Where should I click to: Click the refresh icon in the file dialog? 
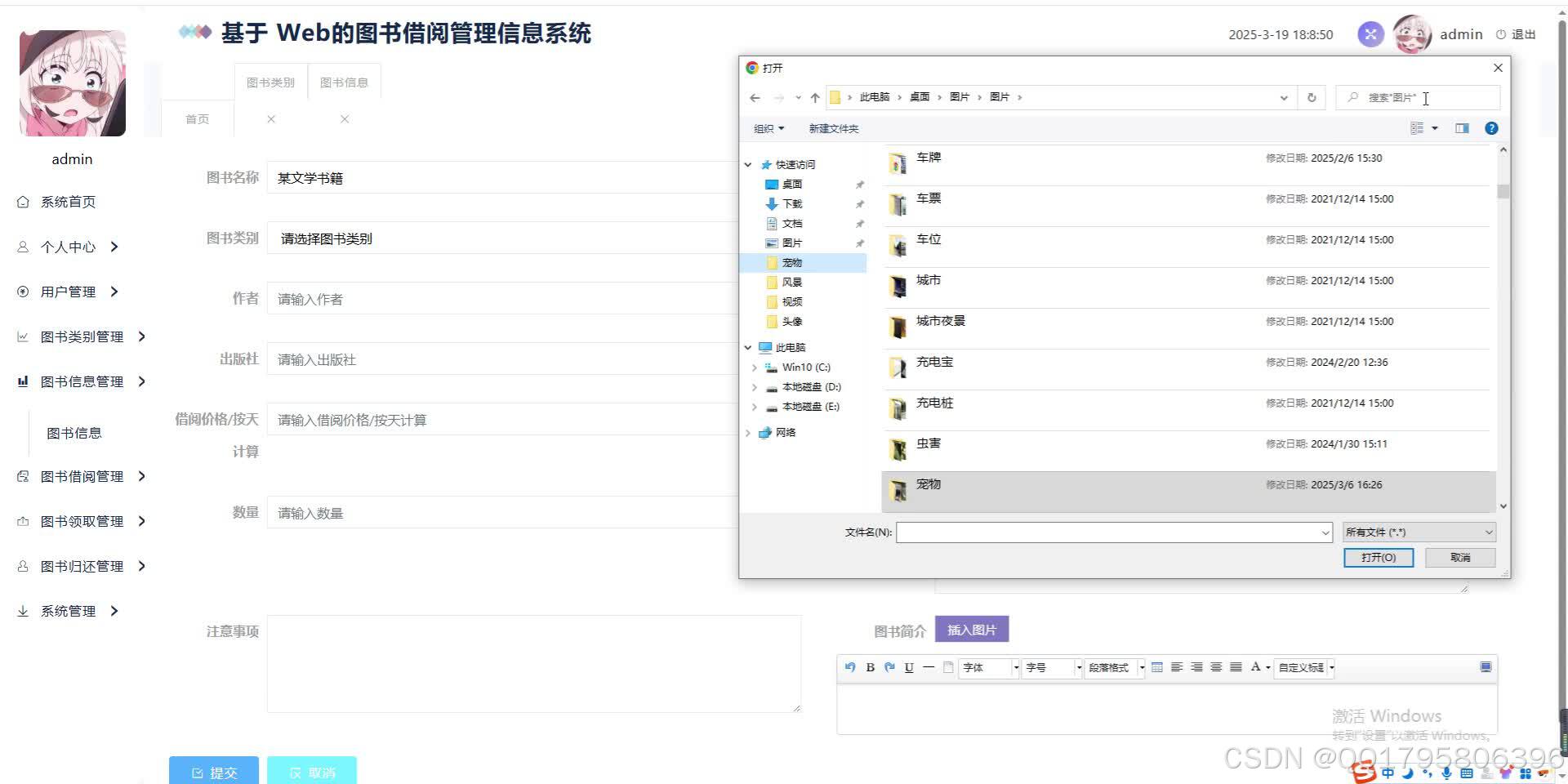pyautogui.click(x=1312, y=97)
